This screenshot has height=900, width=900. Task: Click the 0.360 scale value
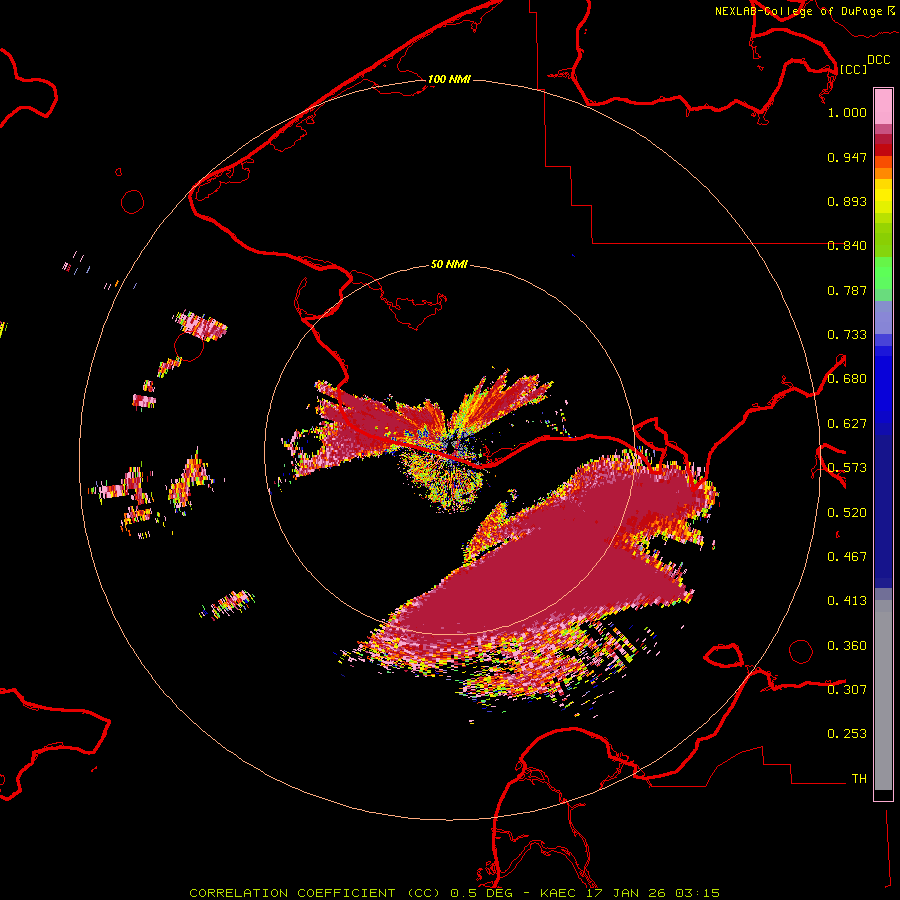(x=847, y=646)
